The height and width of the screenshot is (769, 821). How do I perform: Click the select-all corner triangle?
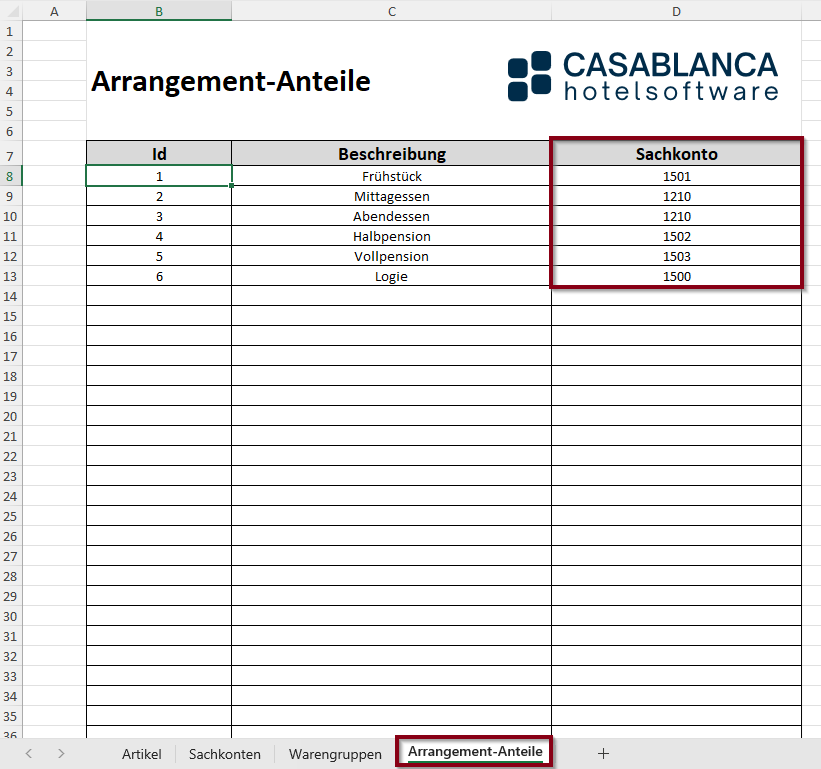[12, 11]
